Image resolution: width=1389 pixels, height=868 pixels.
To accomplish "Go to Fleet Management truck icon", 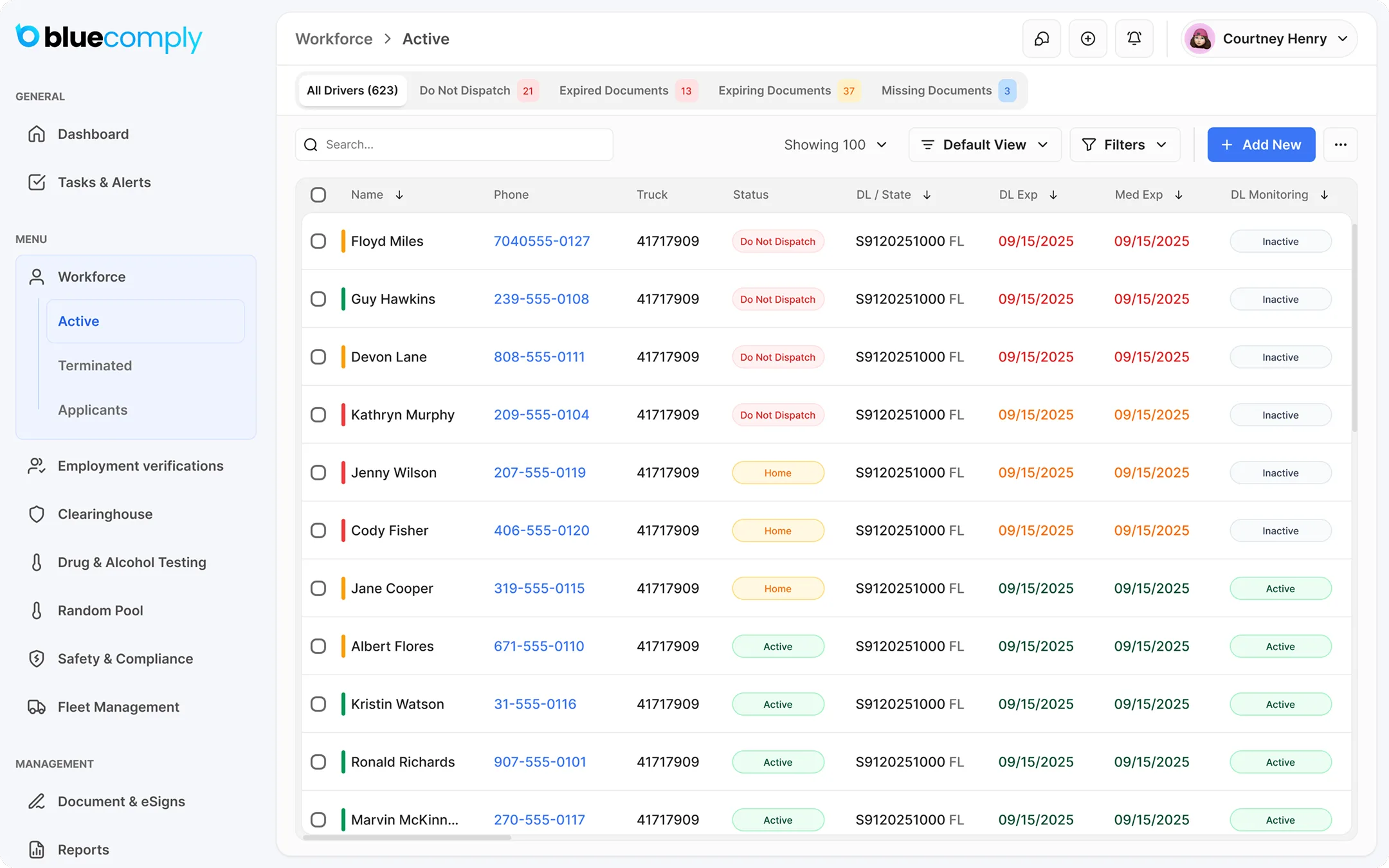I will (x=37, y=707).
